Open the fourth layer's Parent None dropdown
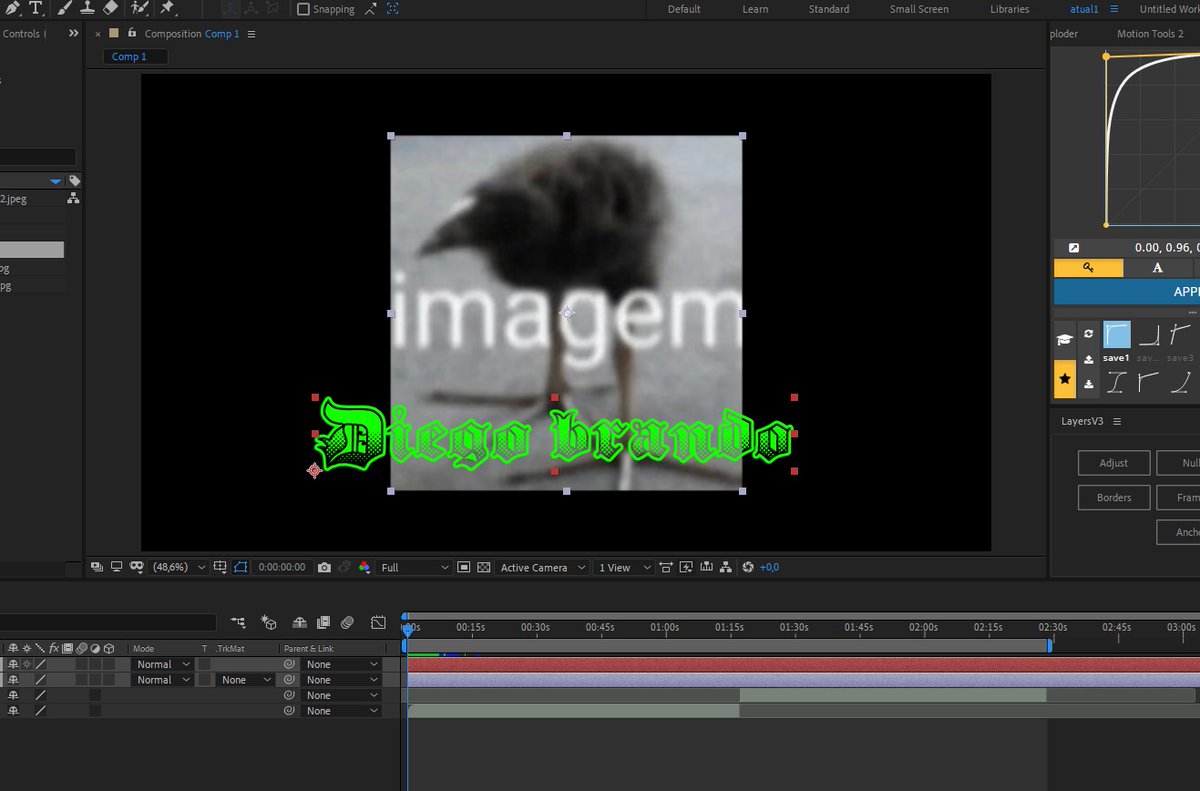Viewport: 1200px width, 791px height. (342, 711)
